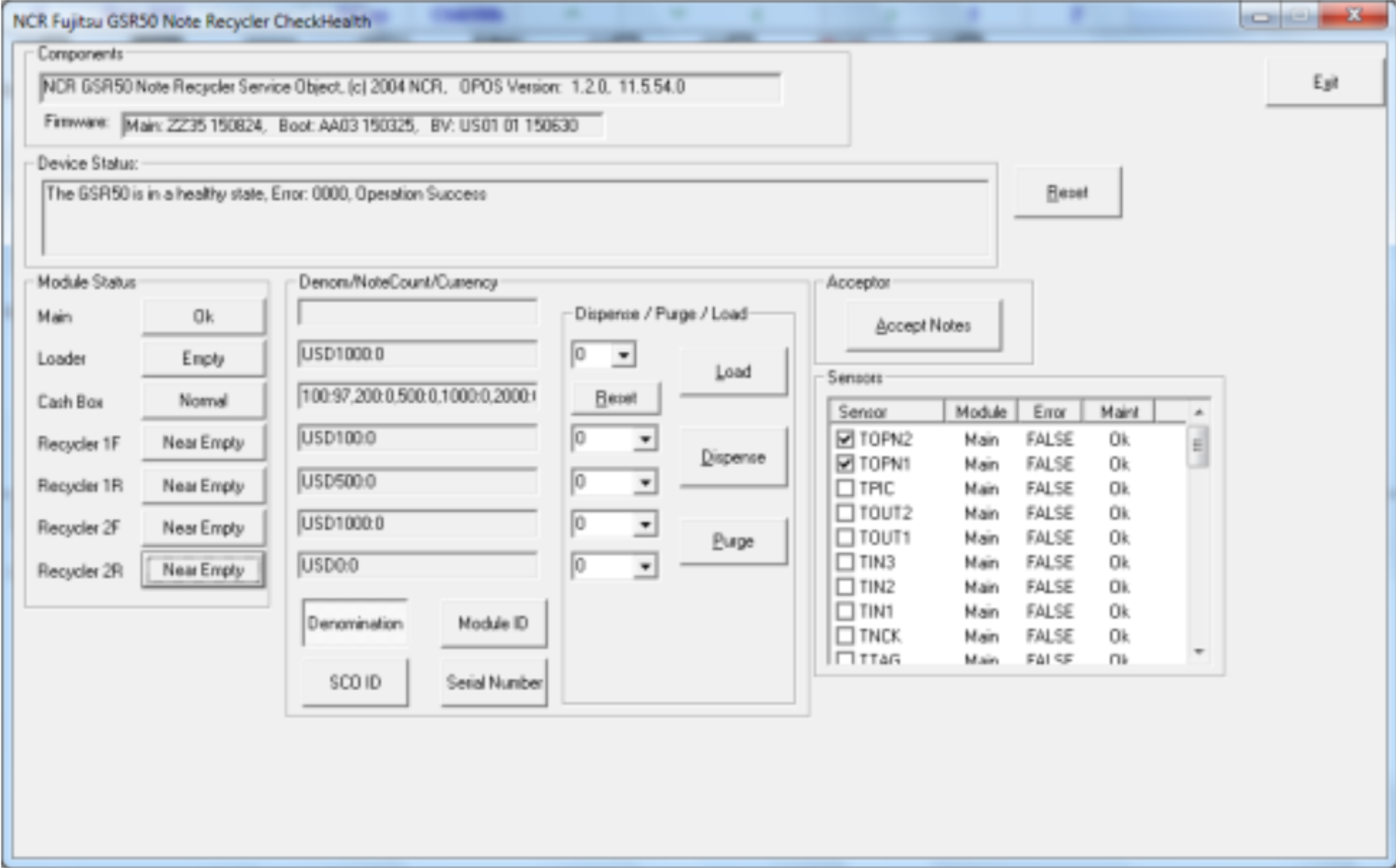Click Recycler 1R Near Empty button
Image resolution: width=1396 pixels, height=868 pixels.
pos(204,486)
